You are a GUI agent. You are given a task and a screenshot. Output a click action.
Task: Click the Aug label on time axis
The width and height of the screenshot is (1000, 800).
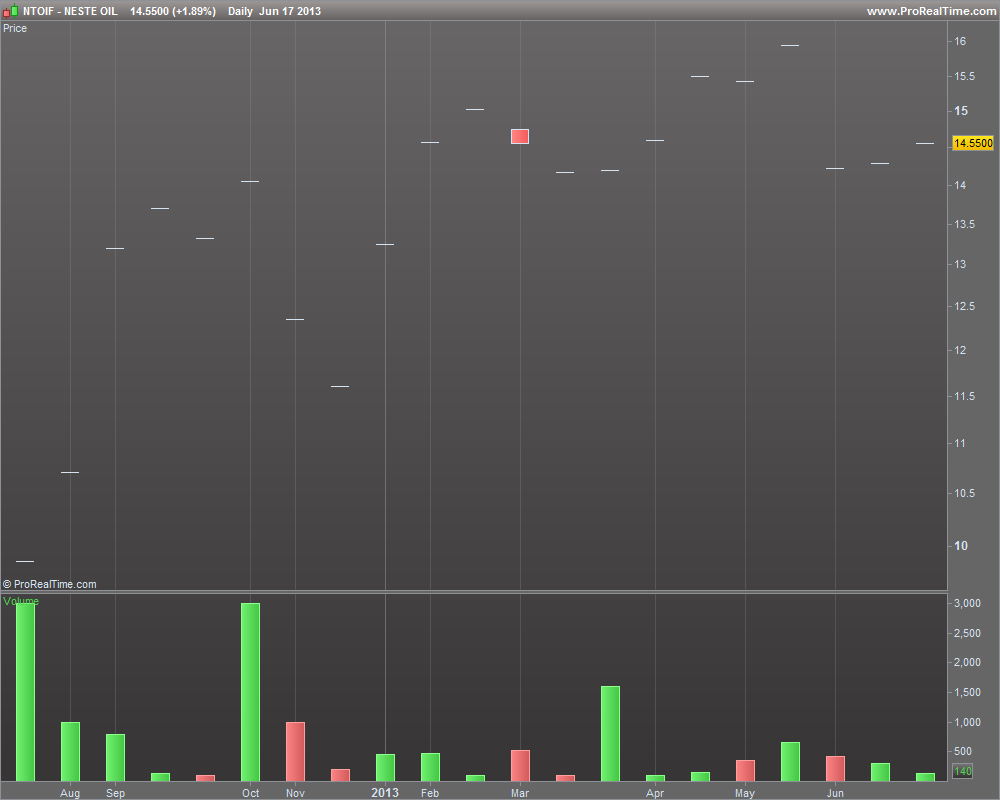[70, 793]
